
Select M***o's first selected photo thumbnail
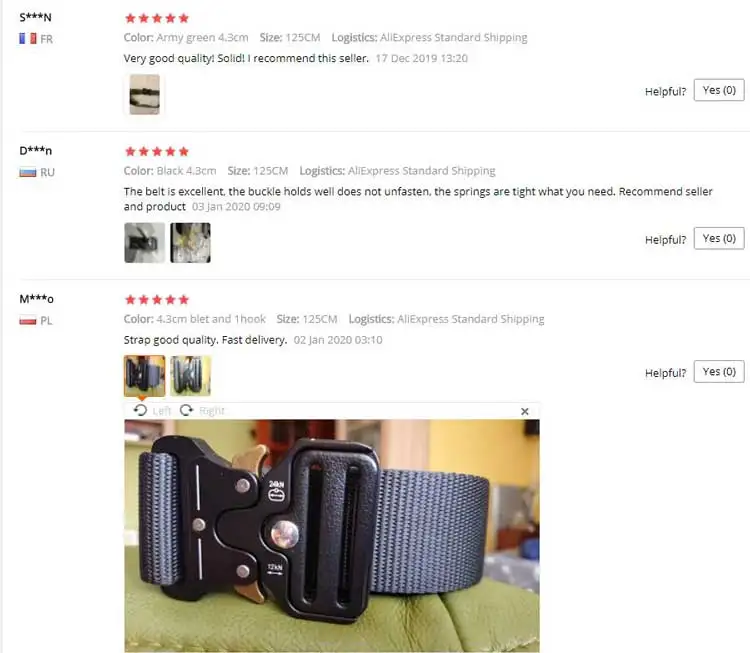click(x=144, y=376)
